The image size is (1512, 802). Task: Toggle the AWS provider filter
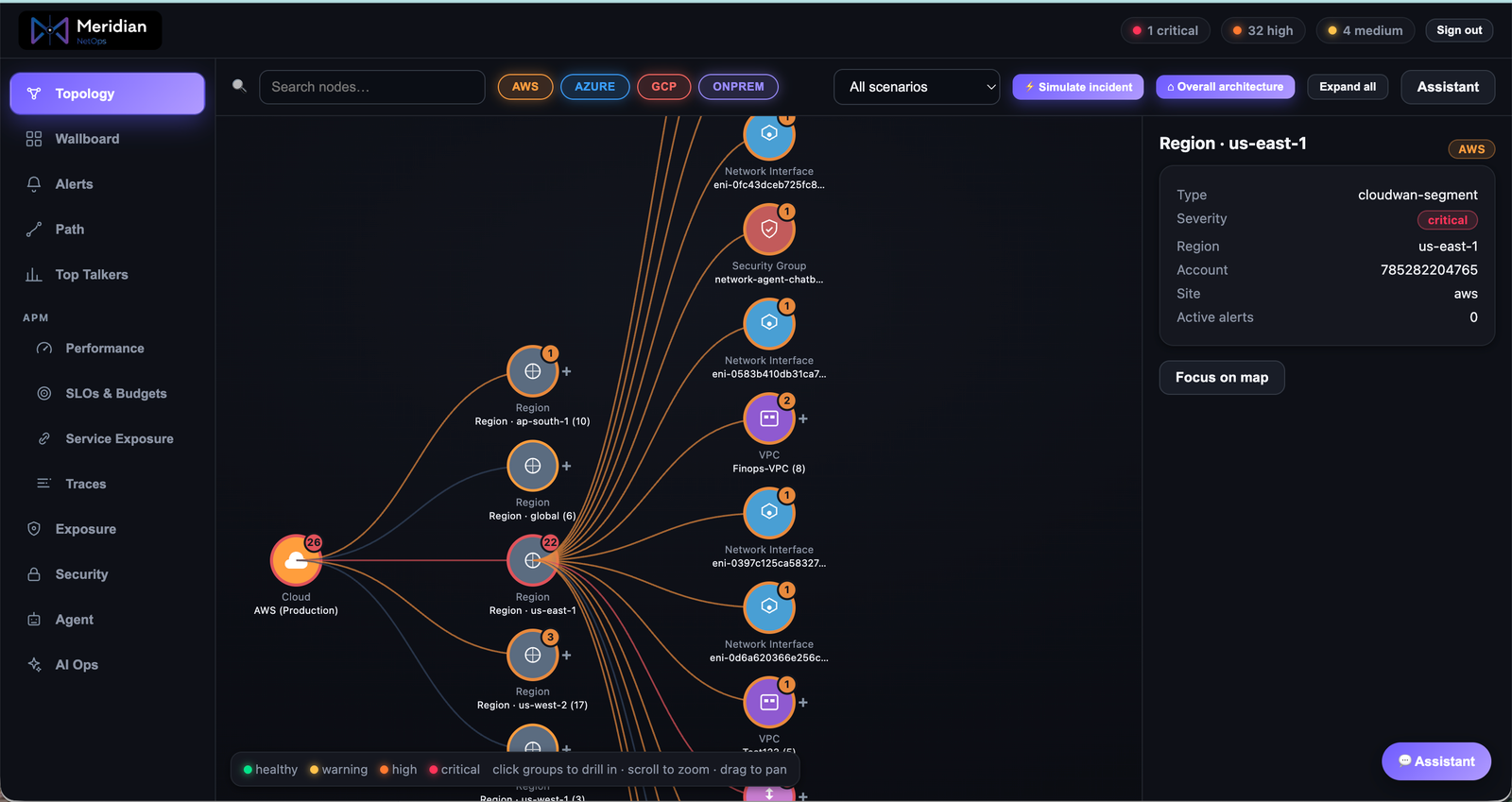tap(525, 87)
